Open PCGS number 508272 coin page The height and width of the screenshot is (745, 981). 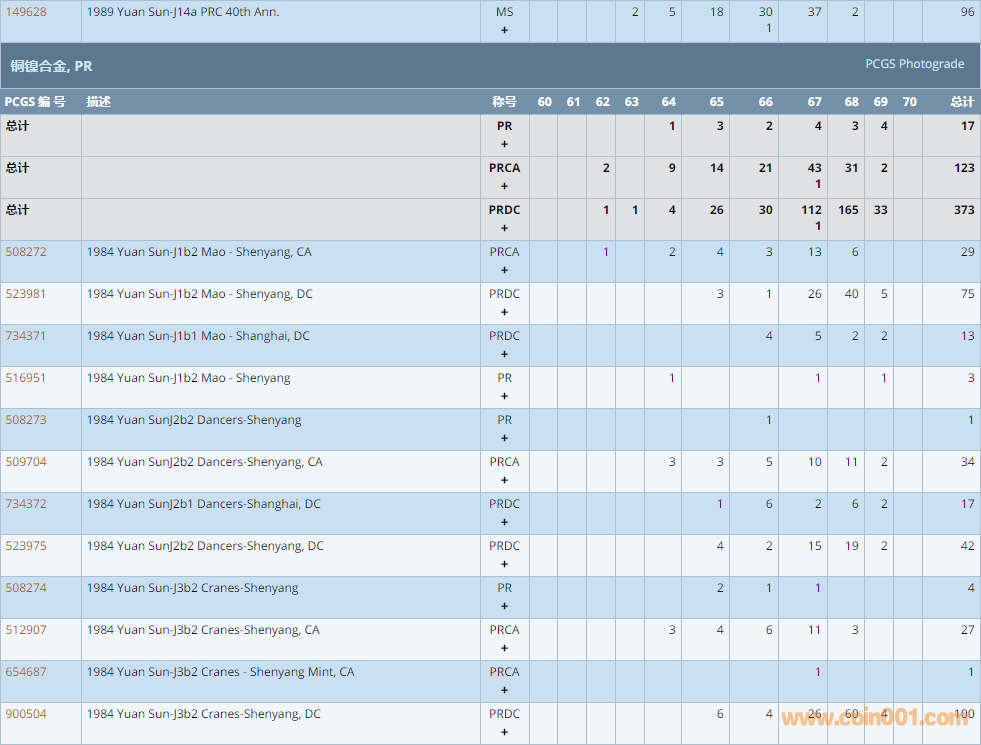[26, 252]
